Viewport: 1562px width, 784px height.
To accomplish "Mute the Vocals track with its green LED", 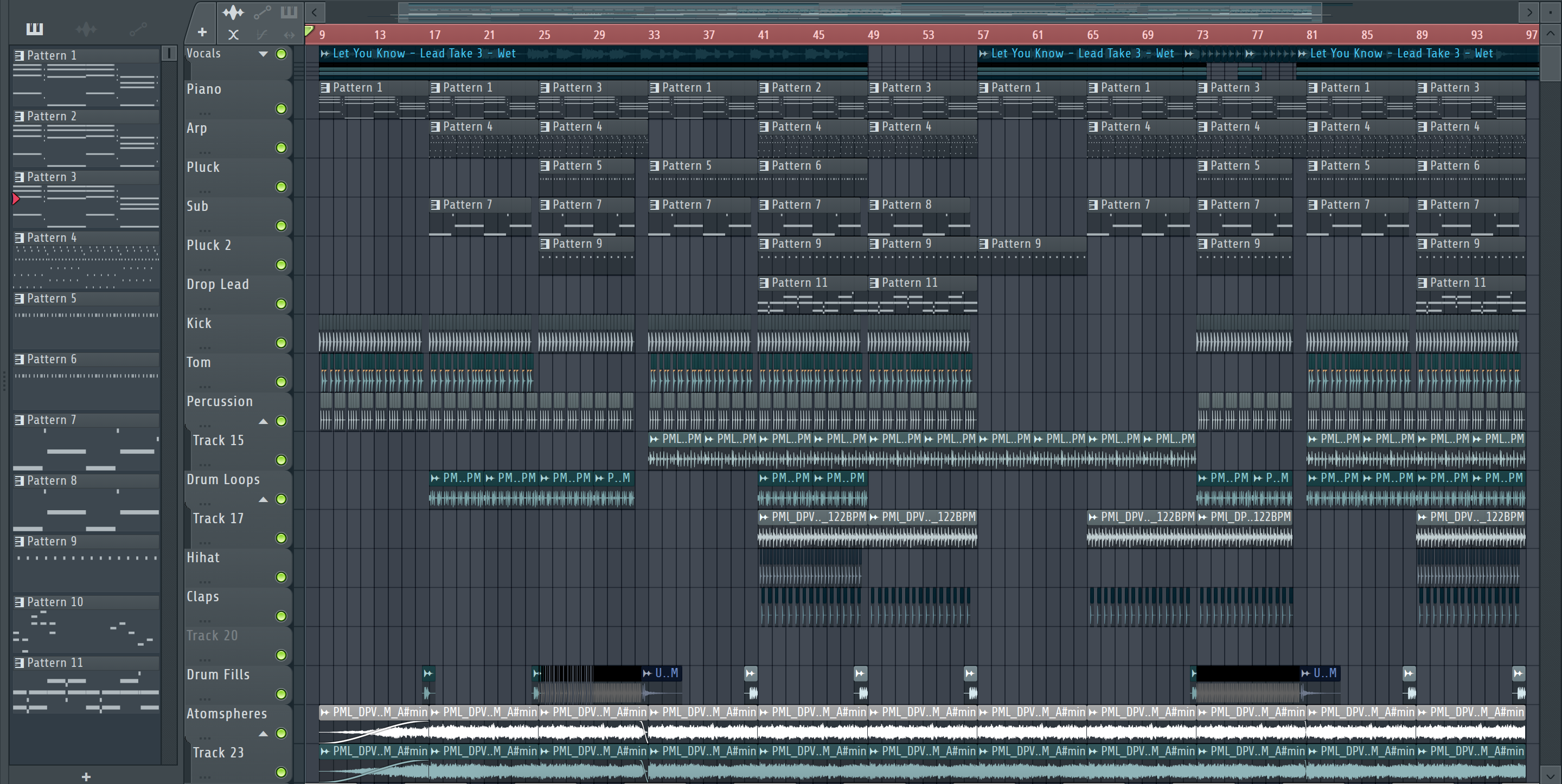I will [x=281, y=54].
